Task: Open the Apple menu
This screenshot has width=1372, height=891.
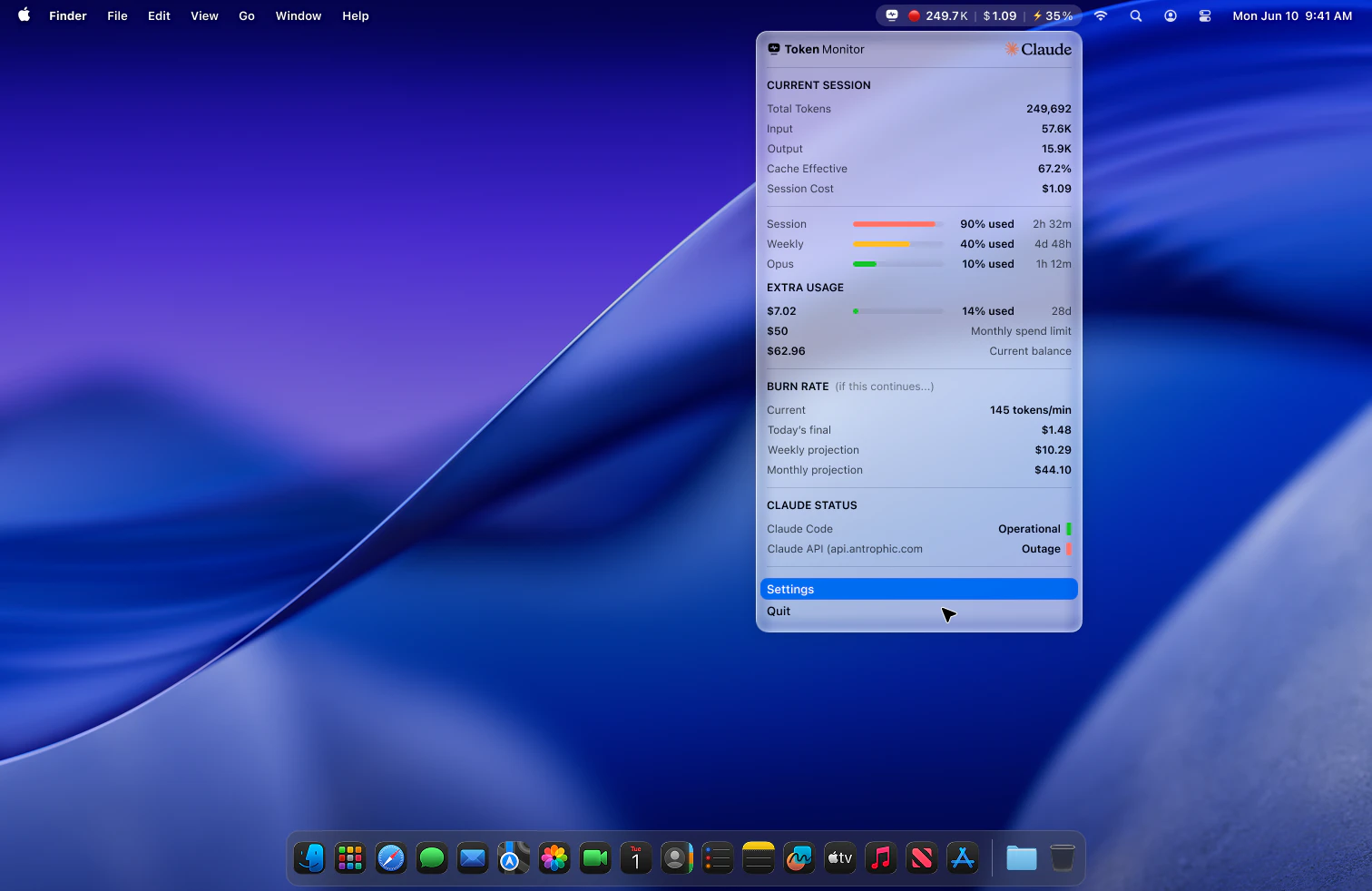Action: coord(24,15)
